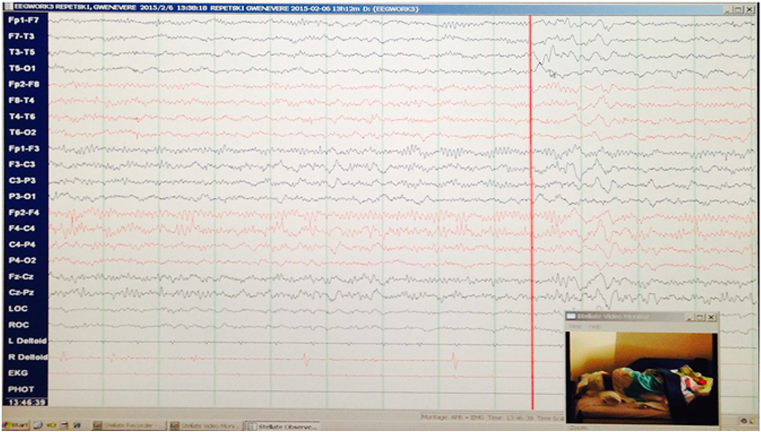This screenshot has height=432, width=761.
Task: Switch to Stellate Observer taskbar button
Action: [281, 426]
